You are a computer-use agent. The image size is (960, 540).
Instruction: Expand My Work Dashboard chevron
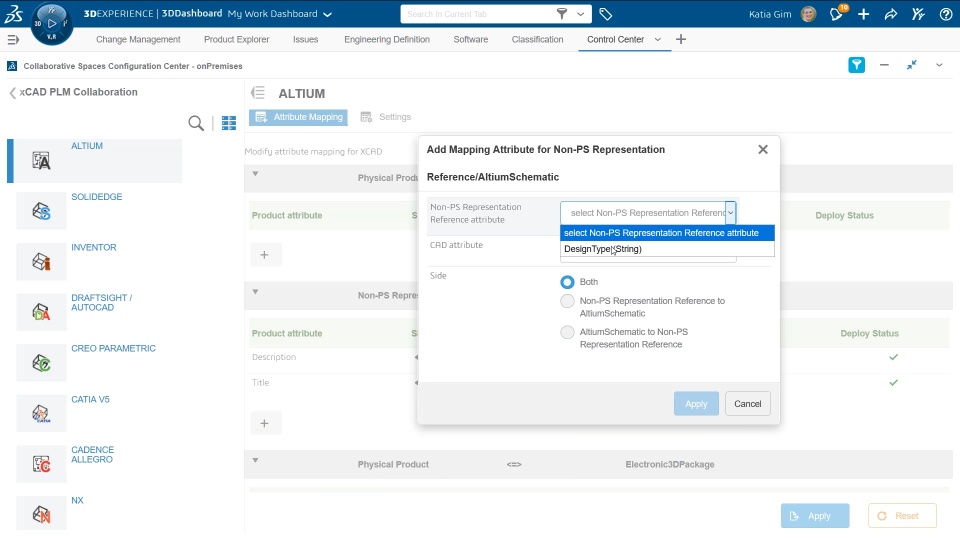pos(328,14)
